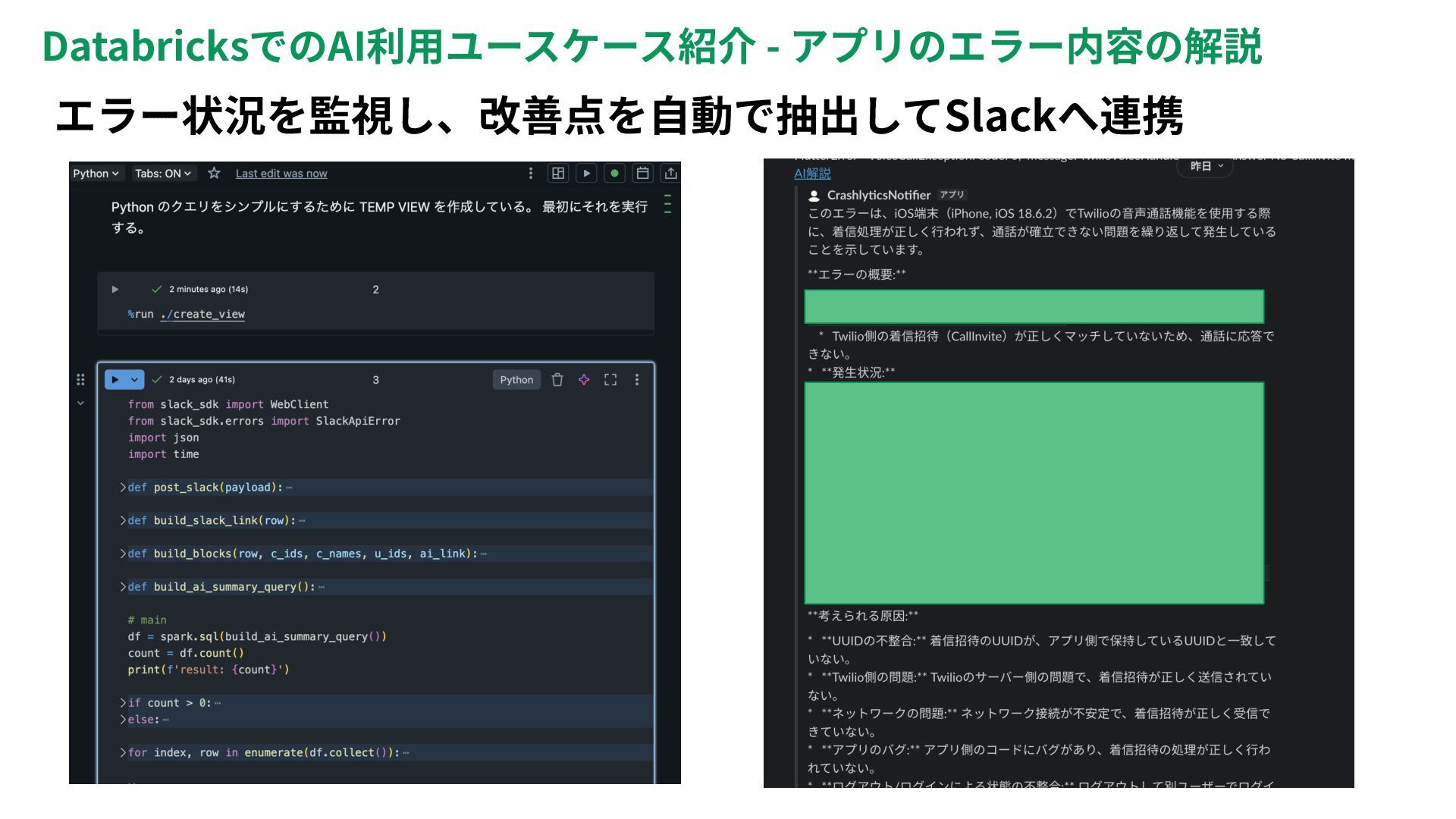The width and height of the screenshot is (1456, 819).
Task: Expand the folded build_ai_summary_query function
Action: coord(123,587)
